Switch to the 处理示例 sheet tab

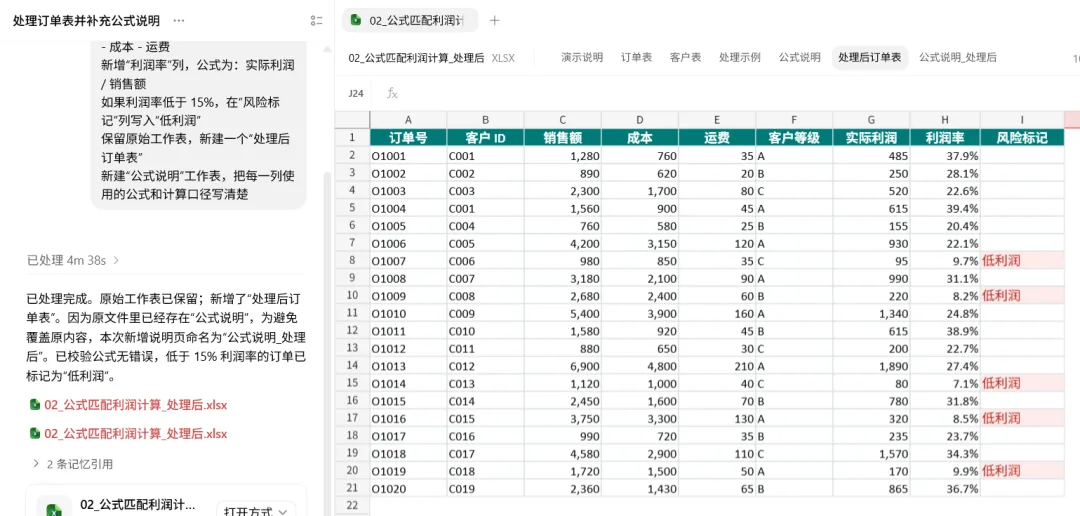coord(740,58)
